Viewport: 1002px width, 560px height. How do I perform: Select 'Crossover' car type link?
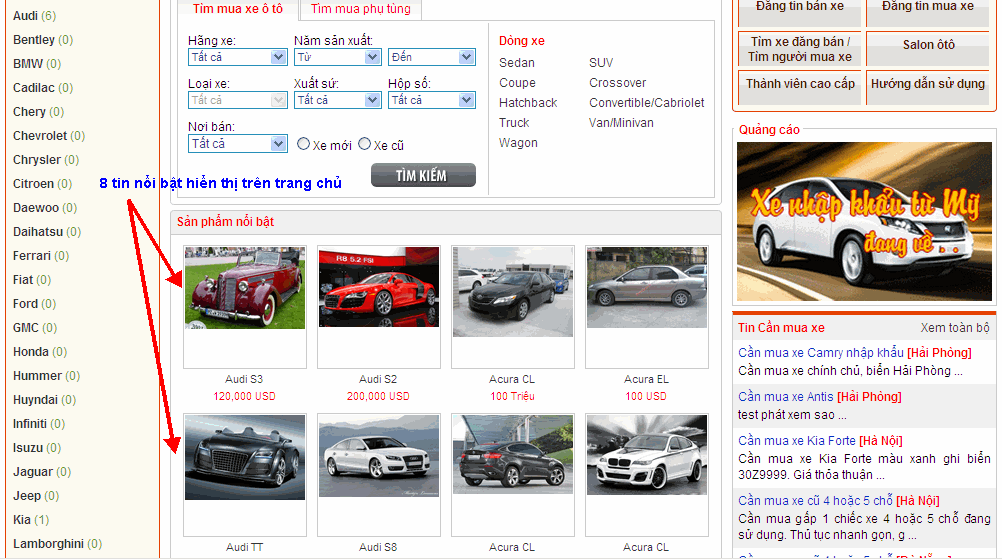tap(617, 82)
